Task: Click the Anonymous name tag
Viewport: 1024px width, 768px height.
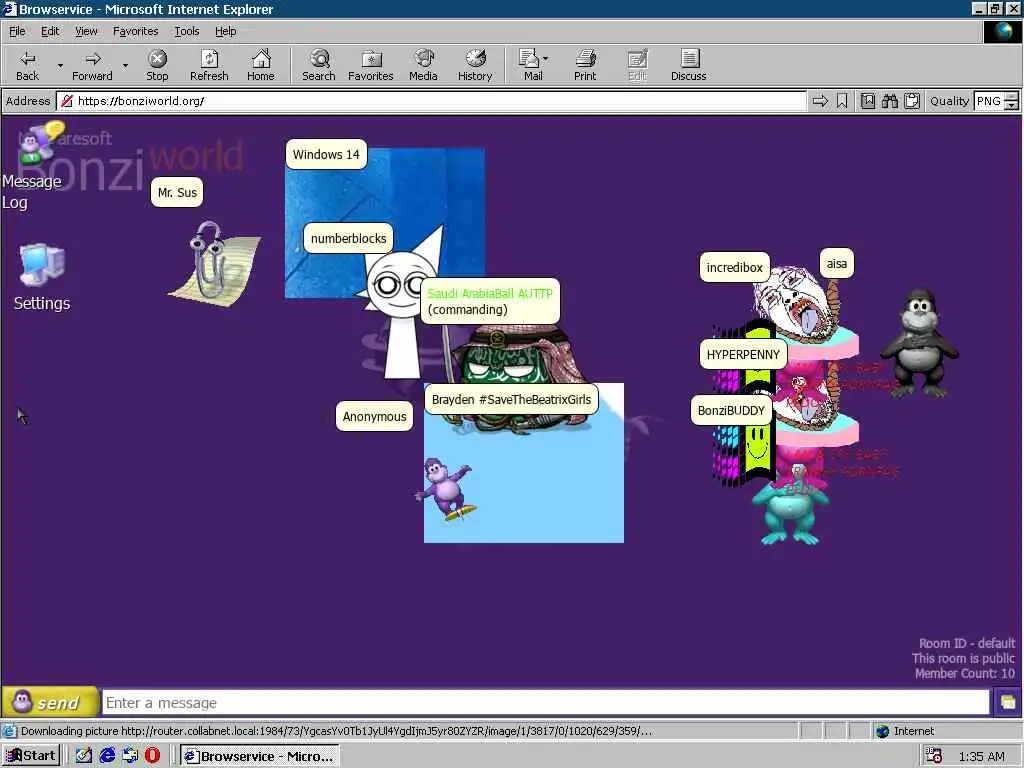Action: point(374,417)
